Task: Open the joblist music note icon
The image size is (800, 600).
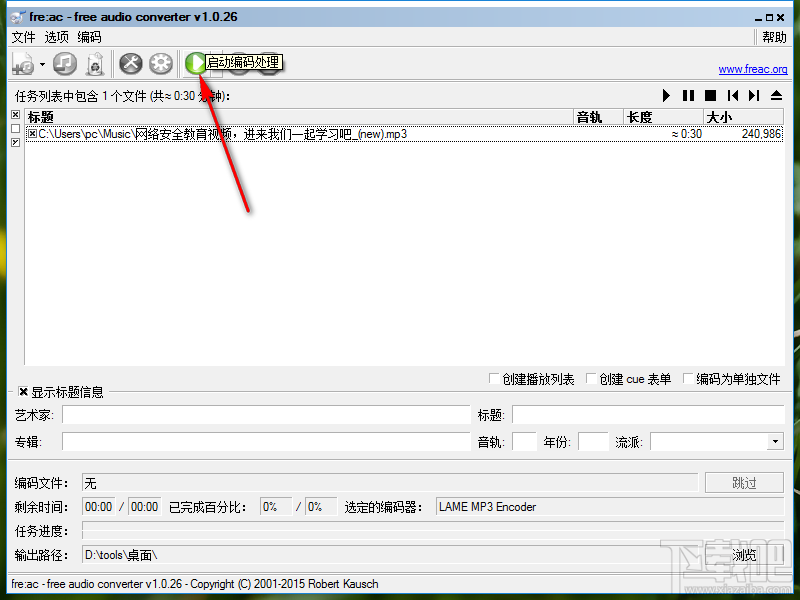Action: 64,64
